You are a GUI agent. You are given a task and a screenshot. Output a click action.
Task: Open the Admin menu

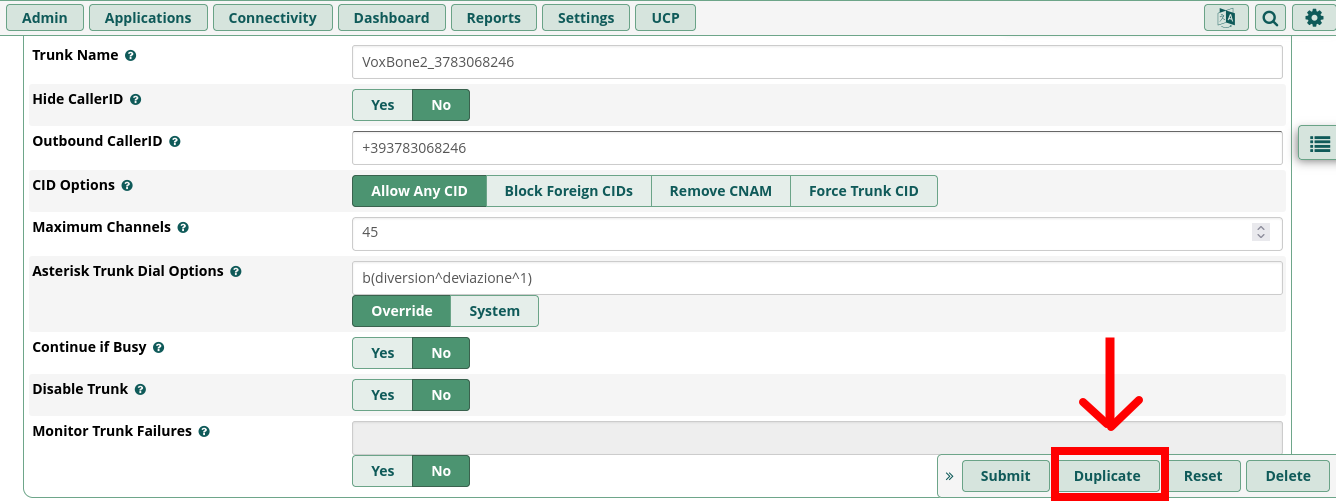click(x=44, y=18)
